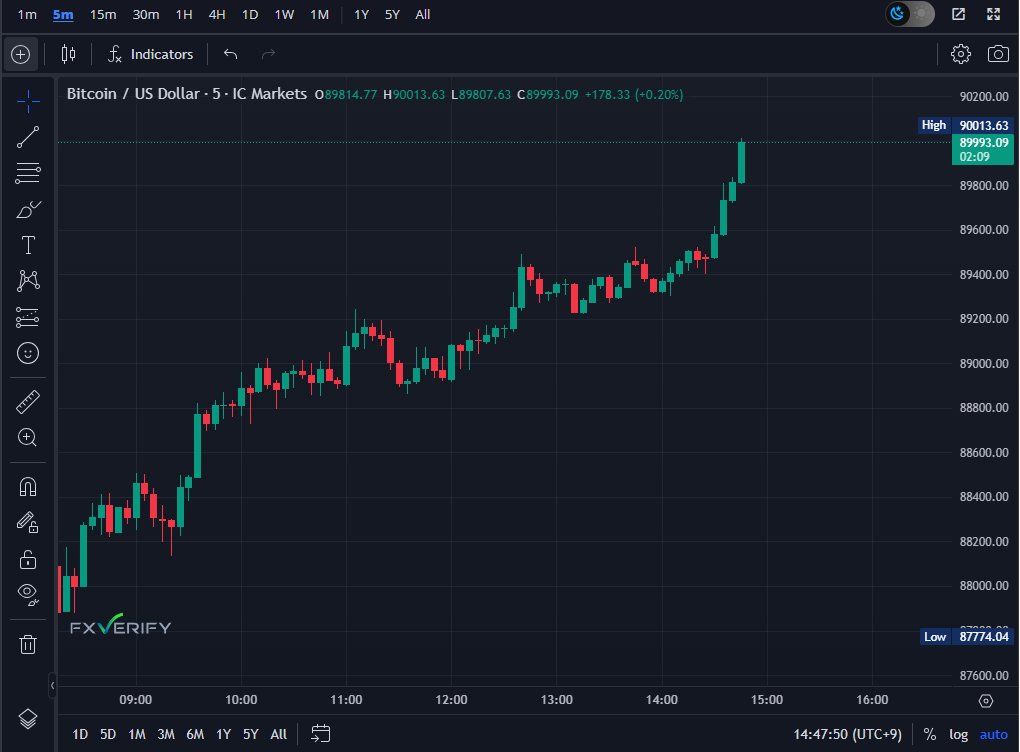Toggle magnet mode for drawings
This screenshot has height=752, width=1020.
click(x=28, y=487)
